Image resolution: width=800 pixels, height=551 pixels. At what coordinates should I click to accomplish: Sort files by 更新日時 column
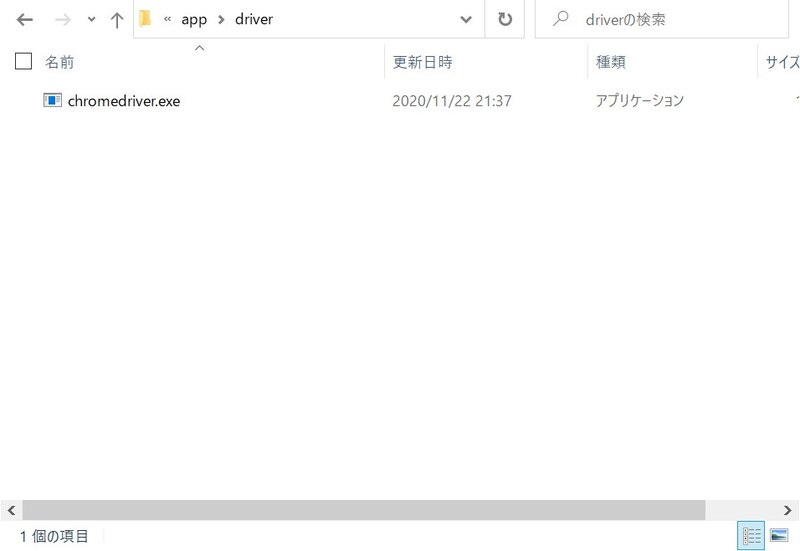coord(422,62)
